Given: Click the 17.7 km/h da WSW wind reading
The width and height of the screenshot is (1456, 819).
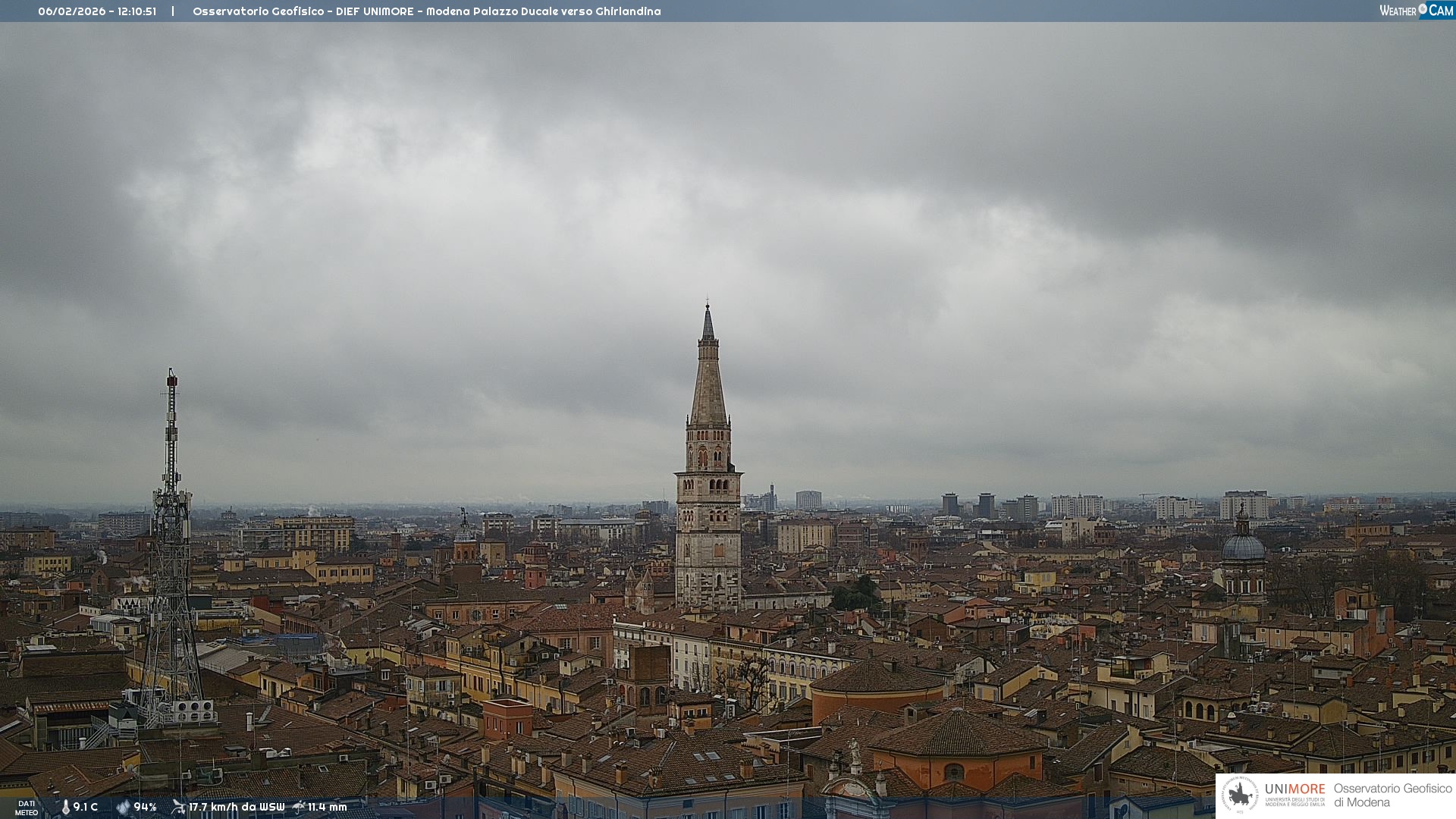Looking at the screenshot, I should [x=237, y=808].
